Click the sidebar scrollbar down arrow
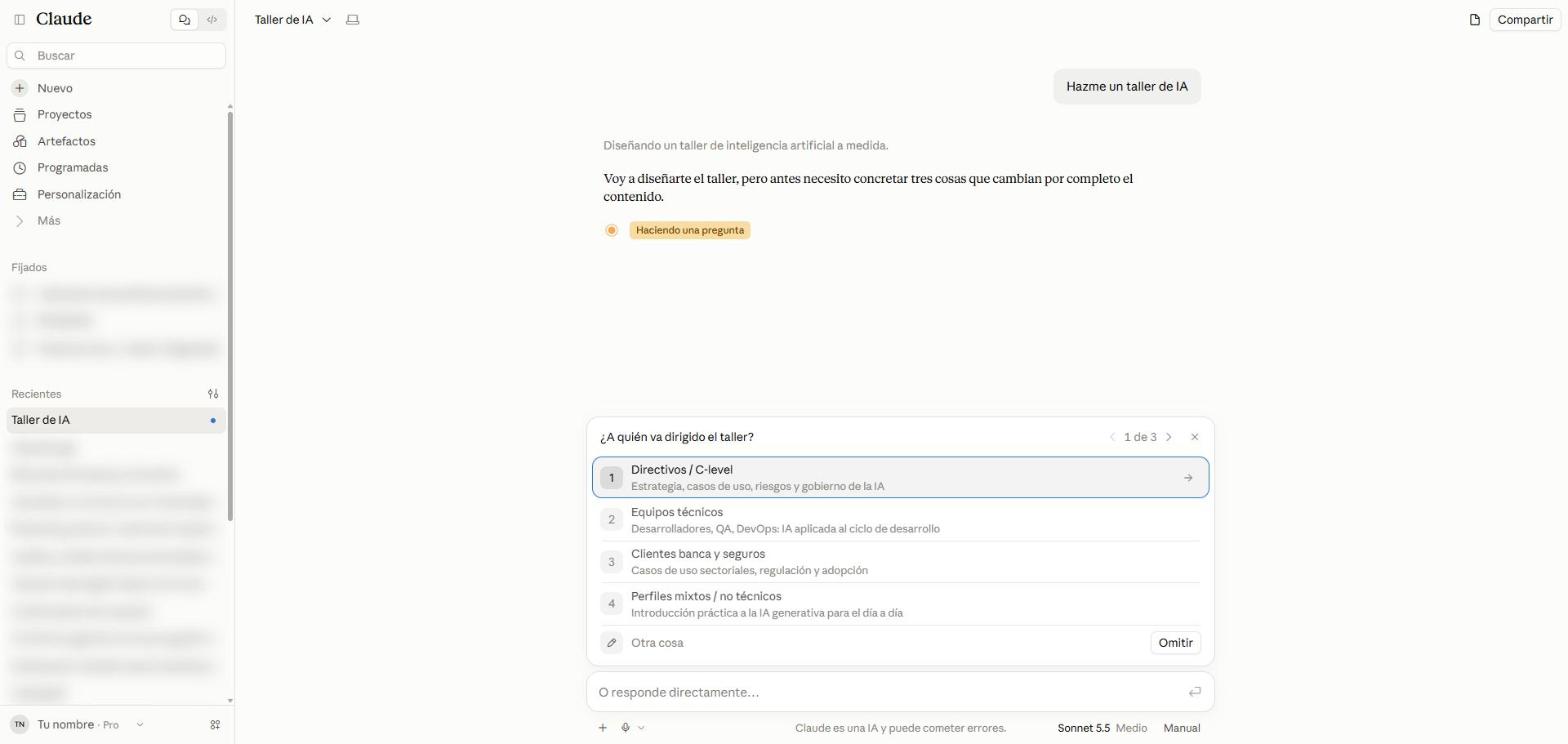Viewport: 1568px width, 744px height. (230, 701)
